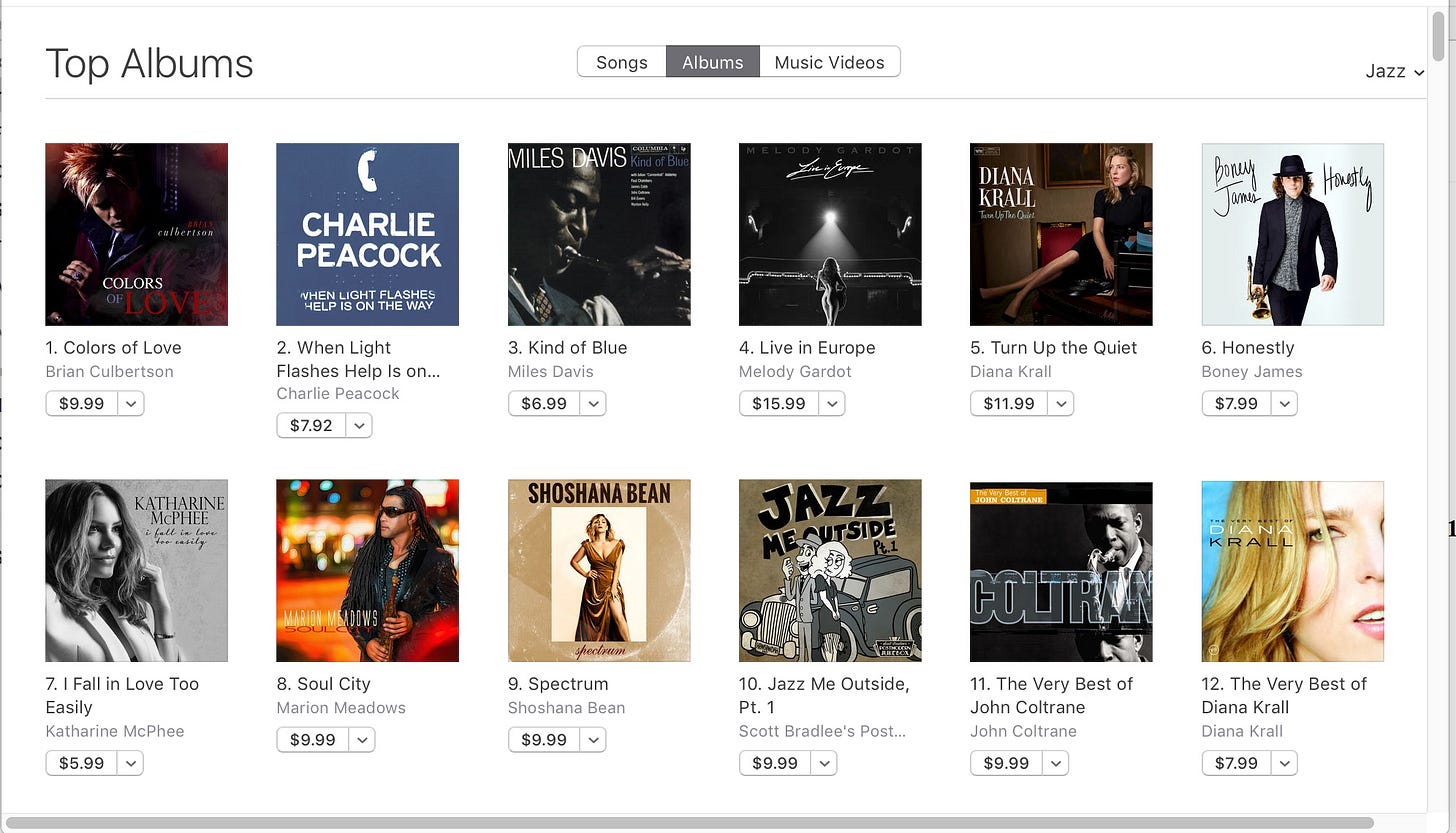Expand purchase options arrow for Live in Europe
The width and height of the screenshot is (1456, 833).
tap(832, 403)
